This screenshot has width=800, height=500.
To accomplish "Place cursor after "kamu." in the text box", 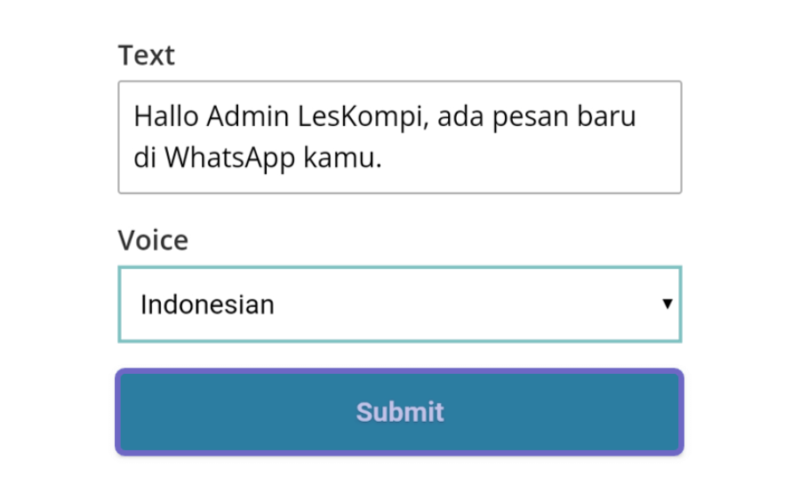I will point(383,158).
